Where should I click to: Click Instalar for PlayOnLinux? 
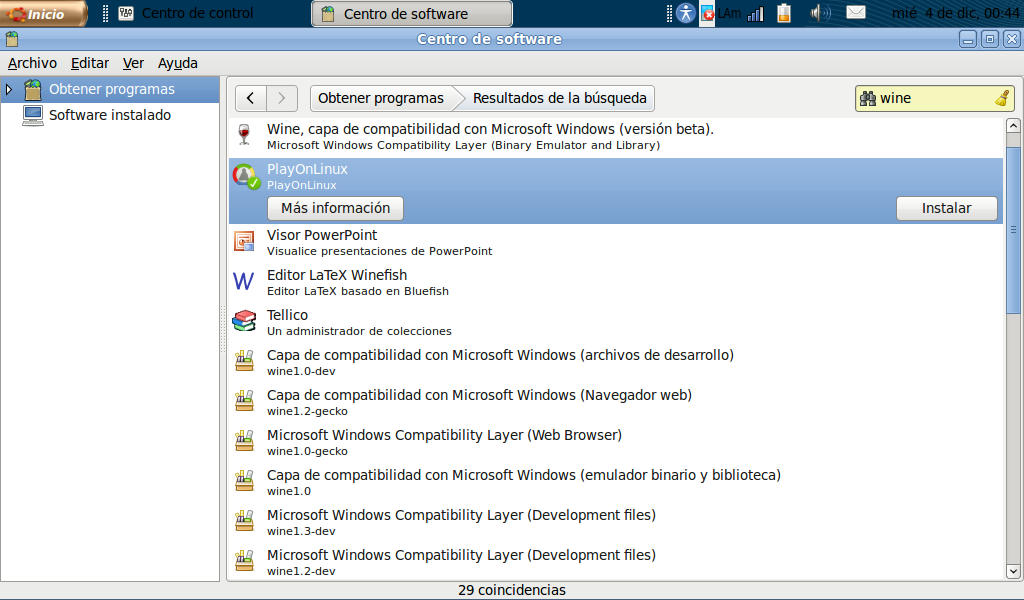(946, 208)
